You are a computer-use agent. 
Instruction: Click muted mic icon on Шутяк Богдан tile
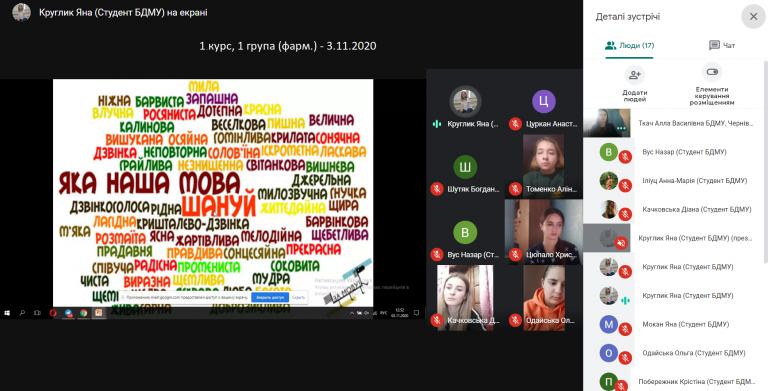437,189
